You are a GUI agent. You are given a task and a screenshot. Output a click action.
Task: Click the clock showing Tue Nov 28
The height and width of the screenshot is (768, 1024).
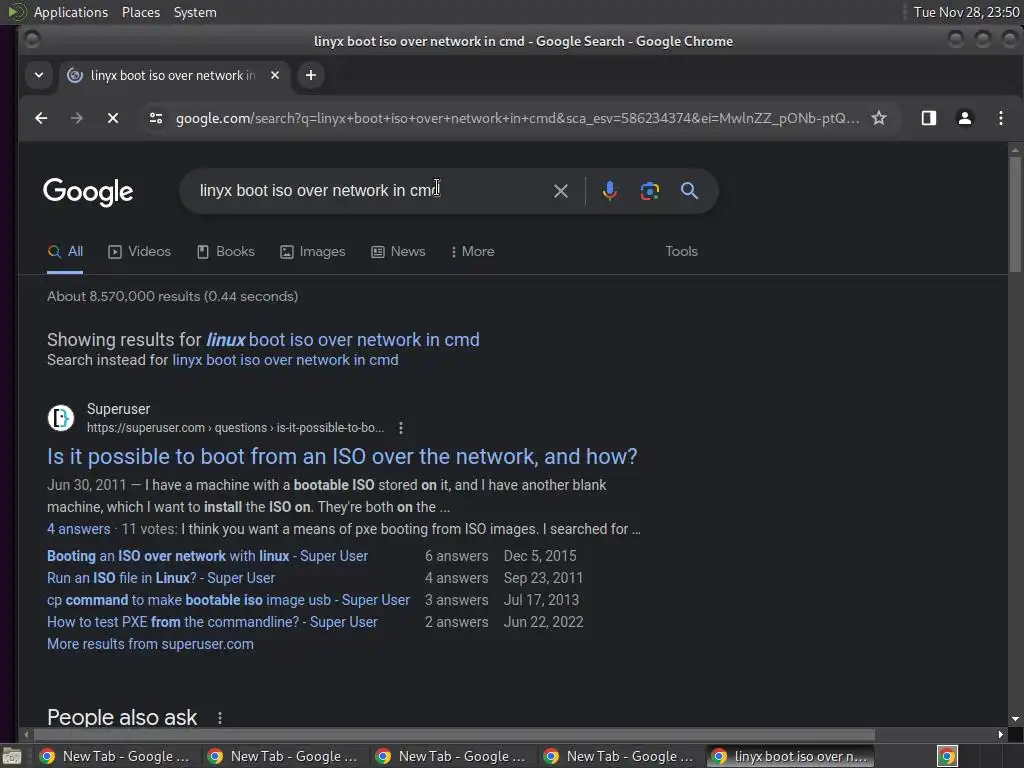[x=966, y=12]
